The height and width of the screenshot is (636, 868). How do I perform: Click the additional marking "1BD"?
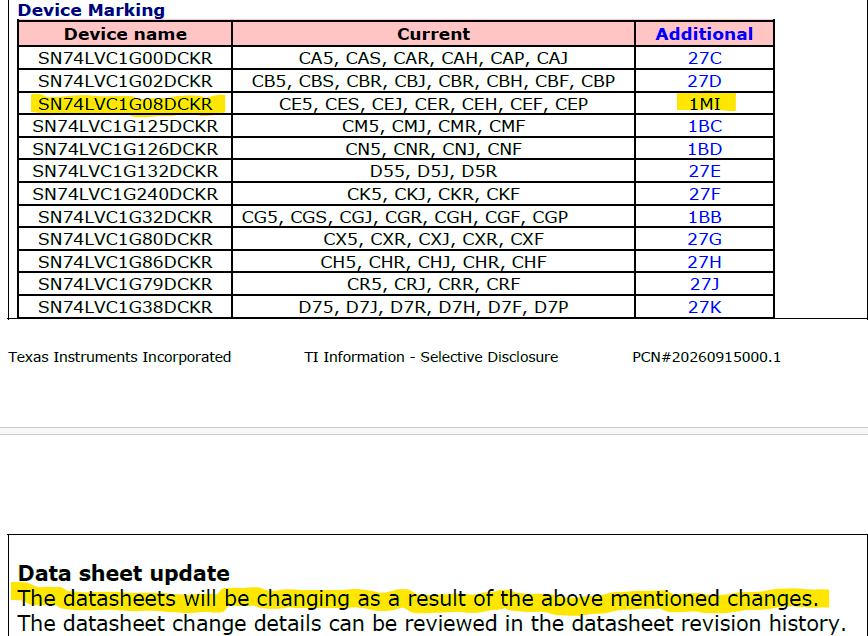coord(705,149)
